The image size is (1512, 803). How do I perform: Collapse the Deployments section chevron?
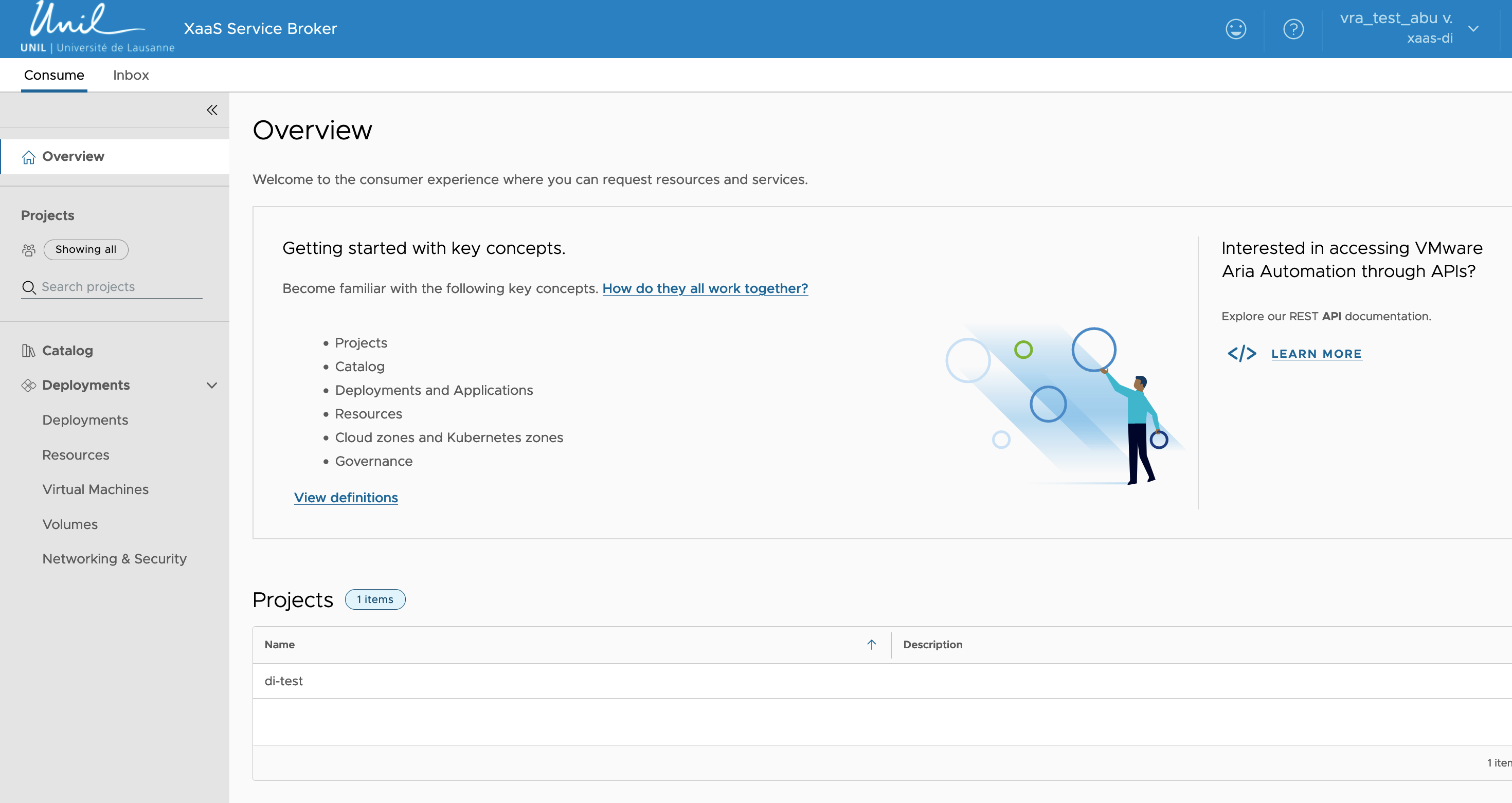tap(212, 386)
